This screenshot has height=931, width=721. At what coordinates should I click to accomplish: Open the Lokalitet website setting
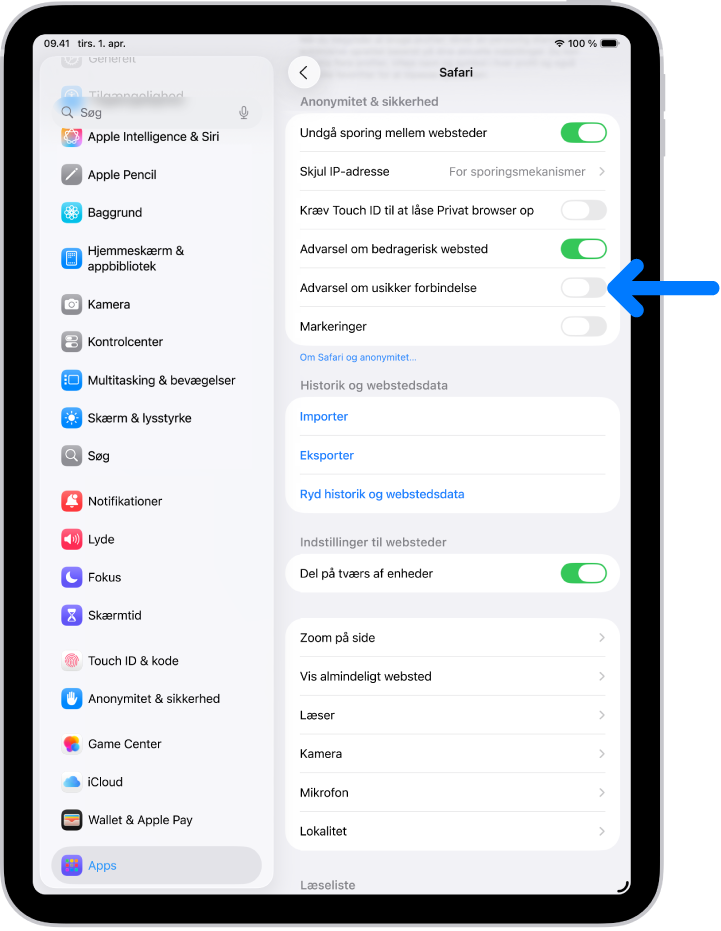(x=453, y=831)
